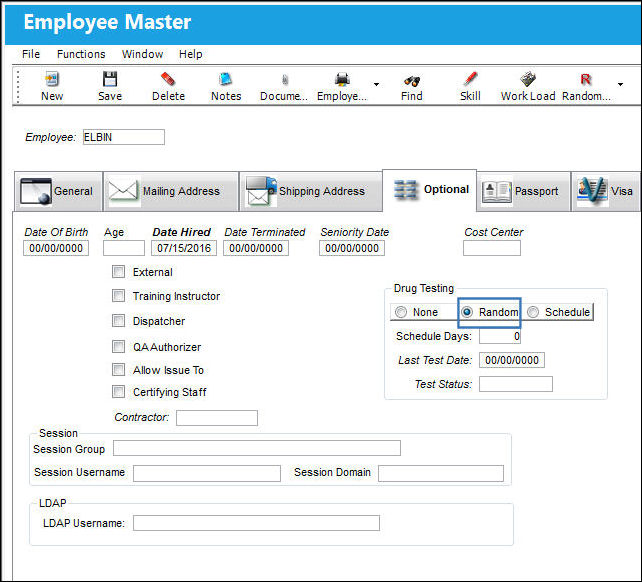Open the Functions menu
The height and width of the screenshot is (582, 642).
coord(81,54)
